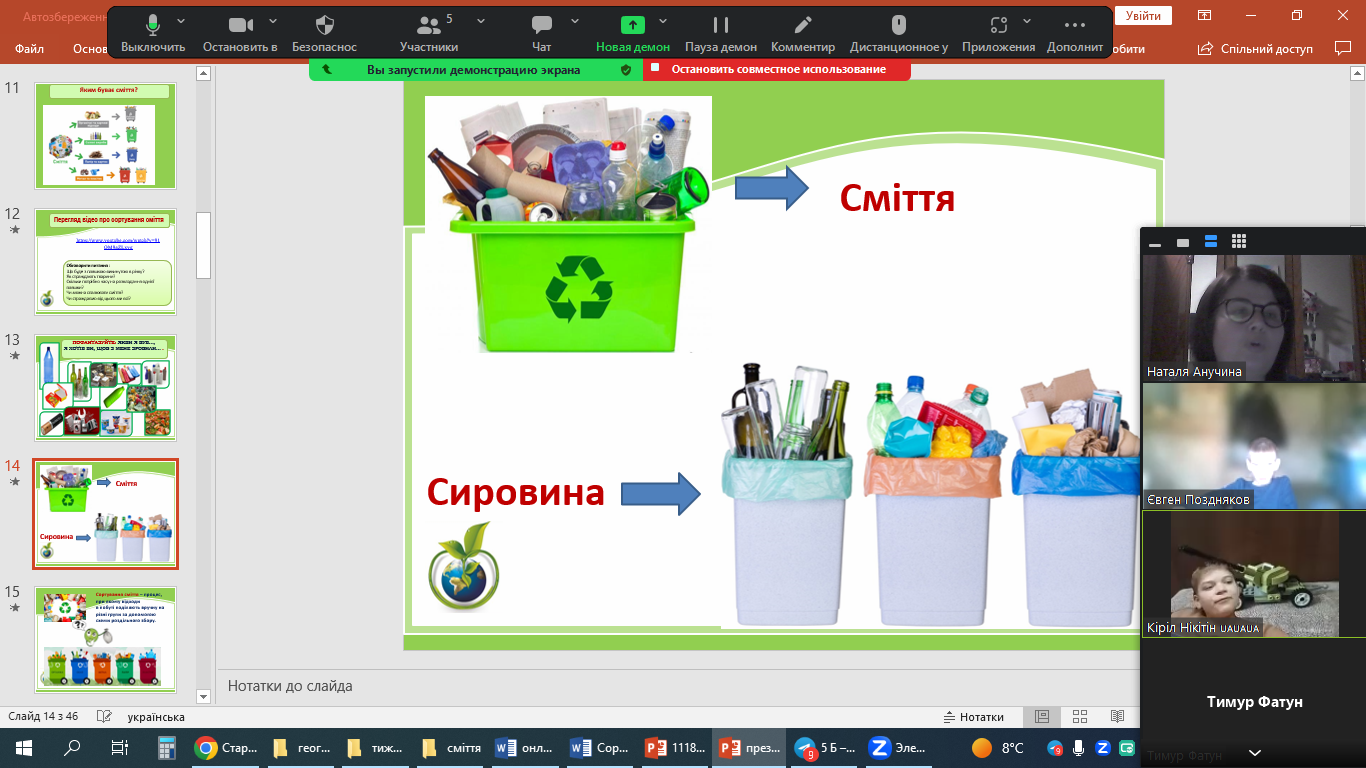Select the Сировина text on slide
Image resolution: width=1366 pixels, height=768 pixels.
515,492
